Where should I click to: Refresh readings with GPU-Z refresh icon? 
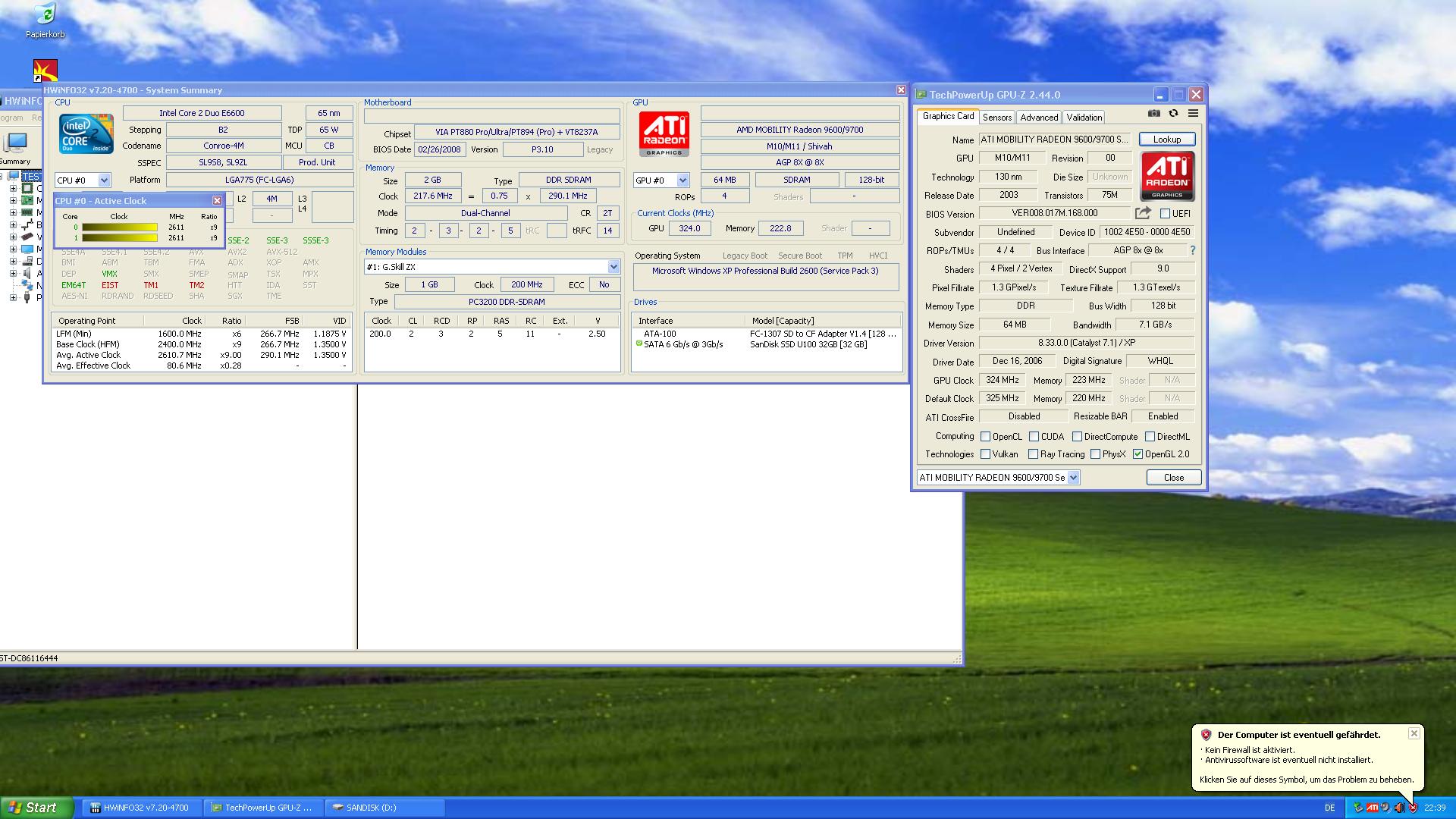[x=1173, y=112]
